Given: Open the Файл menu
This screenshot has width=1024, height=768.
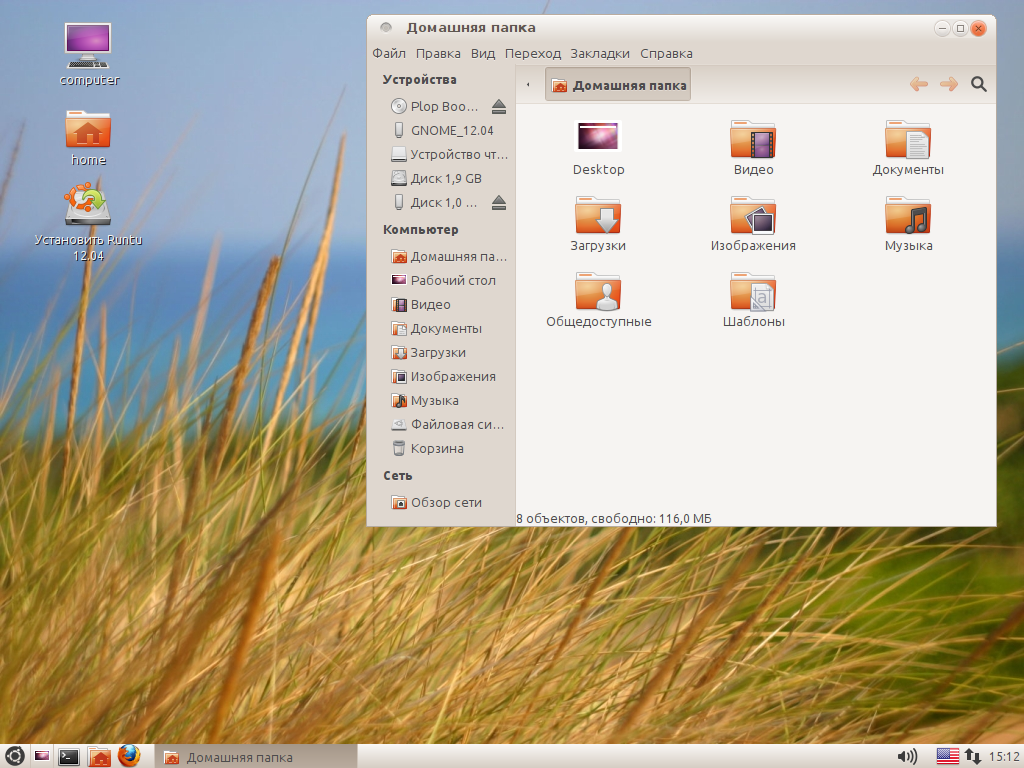Looking at the screenshot, I should 389,54.
